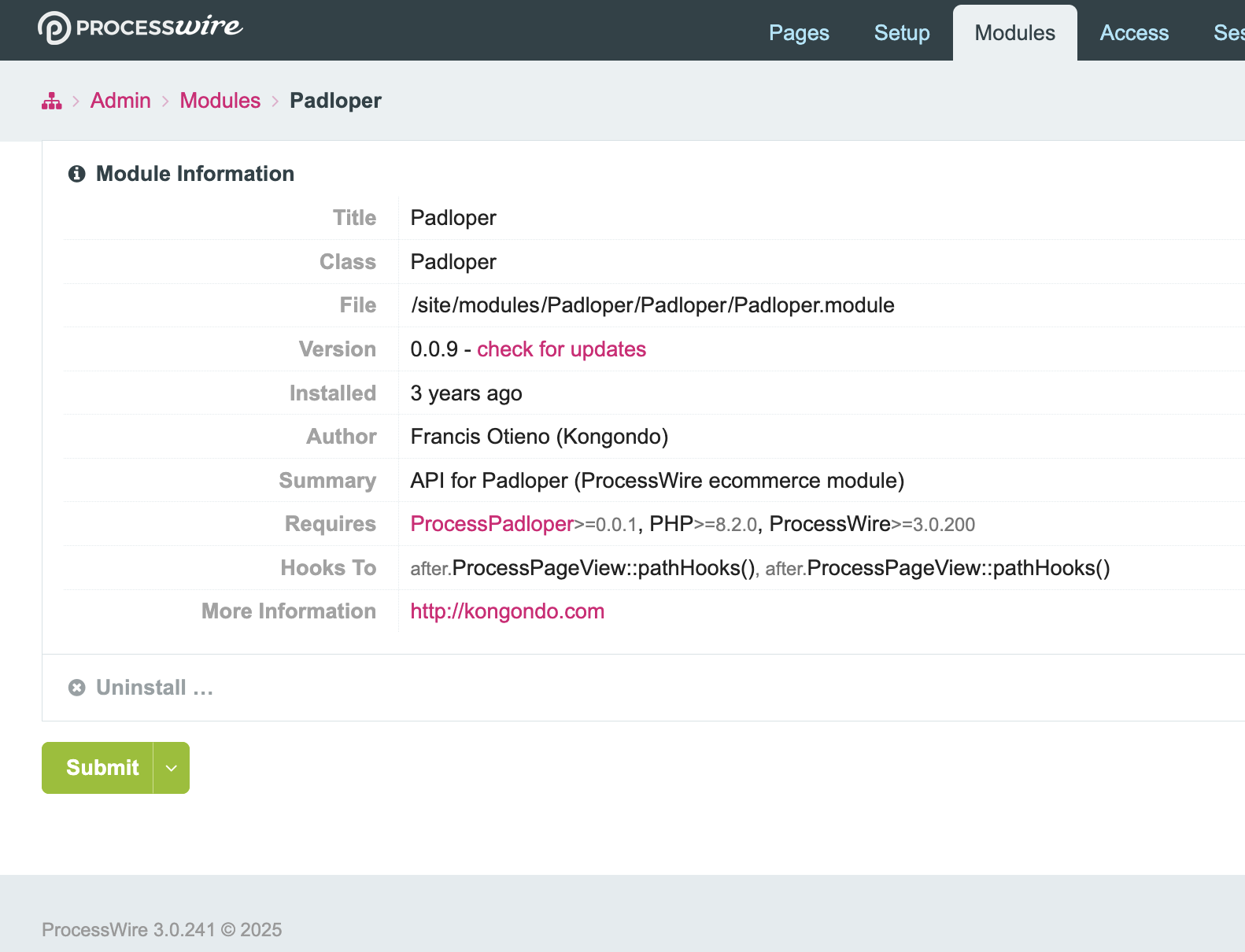Viewport: 1245px width, 952px height.
Task: Click the Uninstall circle-x icon
Action: pos(76,688)
